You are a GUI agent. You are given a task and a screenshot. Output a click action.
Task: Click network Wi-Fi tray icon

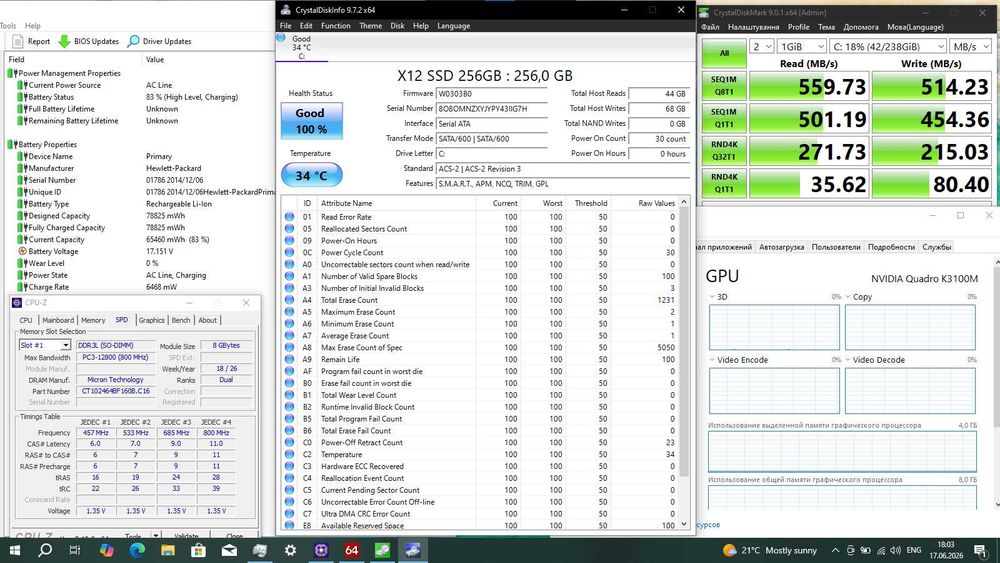click(881, 550)
